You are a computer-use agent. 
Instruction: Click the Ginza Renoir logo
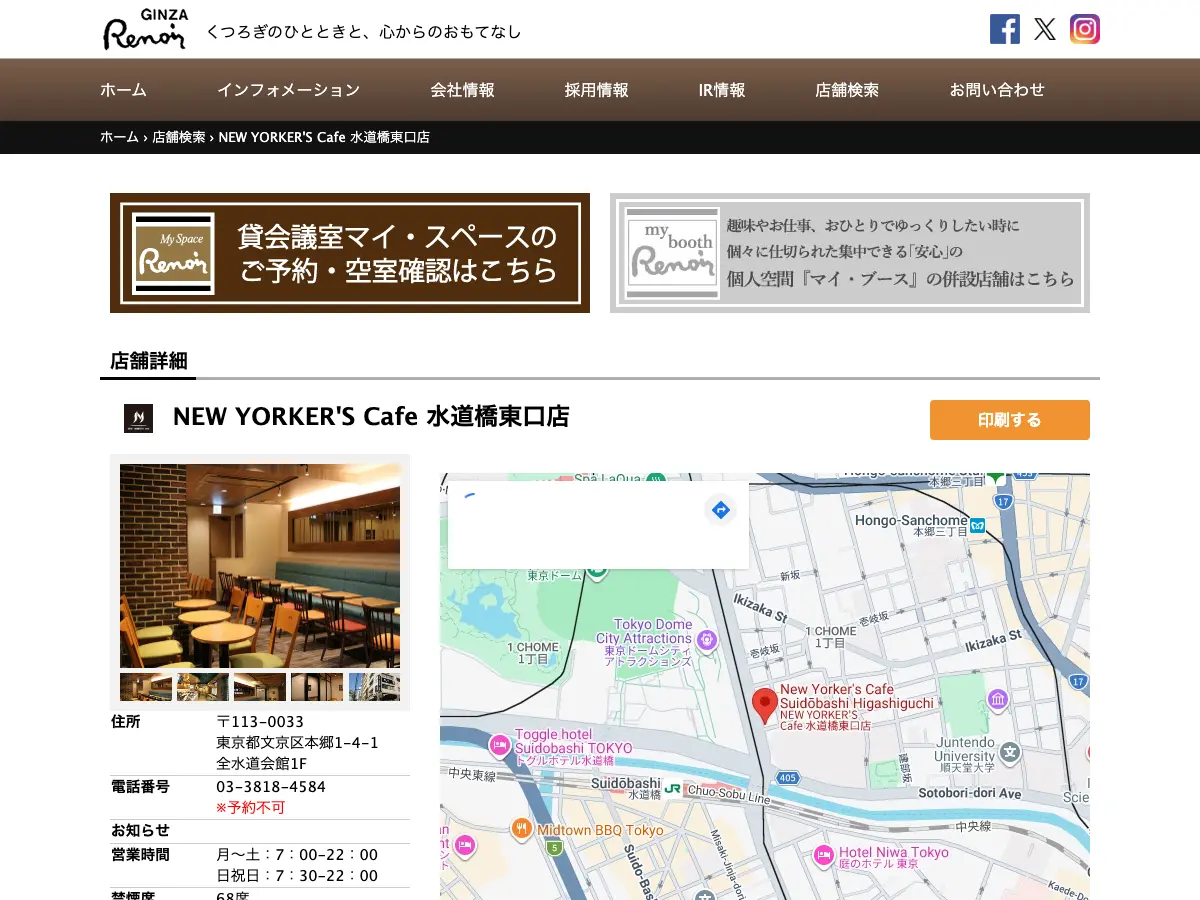[146, 29]
